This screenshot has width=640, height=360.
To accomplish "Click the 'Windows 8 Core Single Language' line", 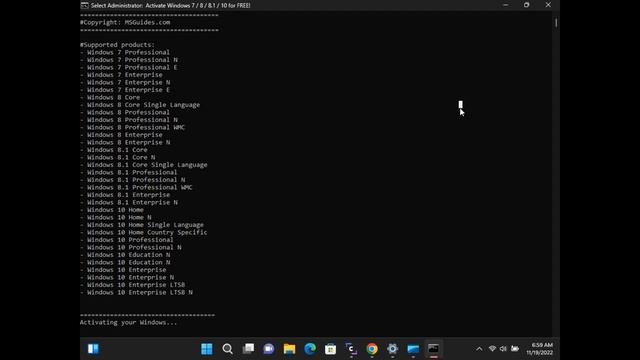I will point(140,105).
